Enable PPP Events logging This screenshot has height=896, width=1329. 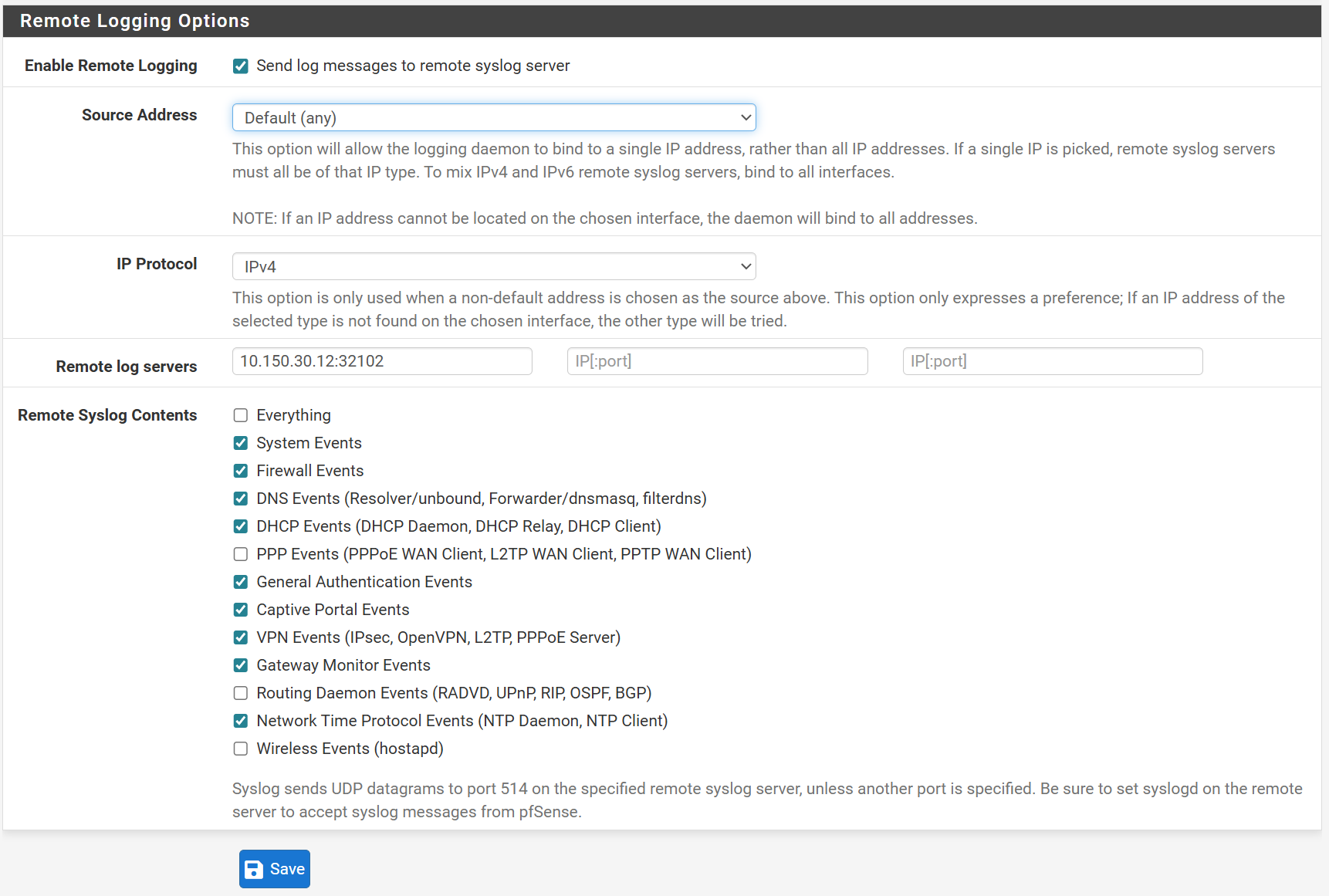pyautogui.click(x=240, y=554)
